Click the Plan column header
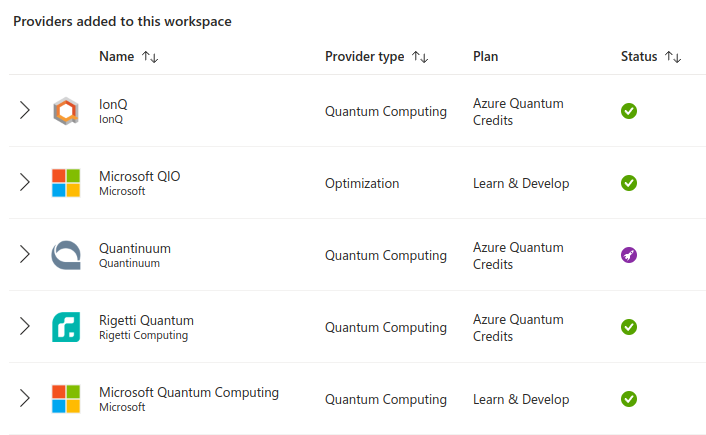Image resolution: width=706 pixels, height=435 pixels. click(485, 56)
